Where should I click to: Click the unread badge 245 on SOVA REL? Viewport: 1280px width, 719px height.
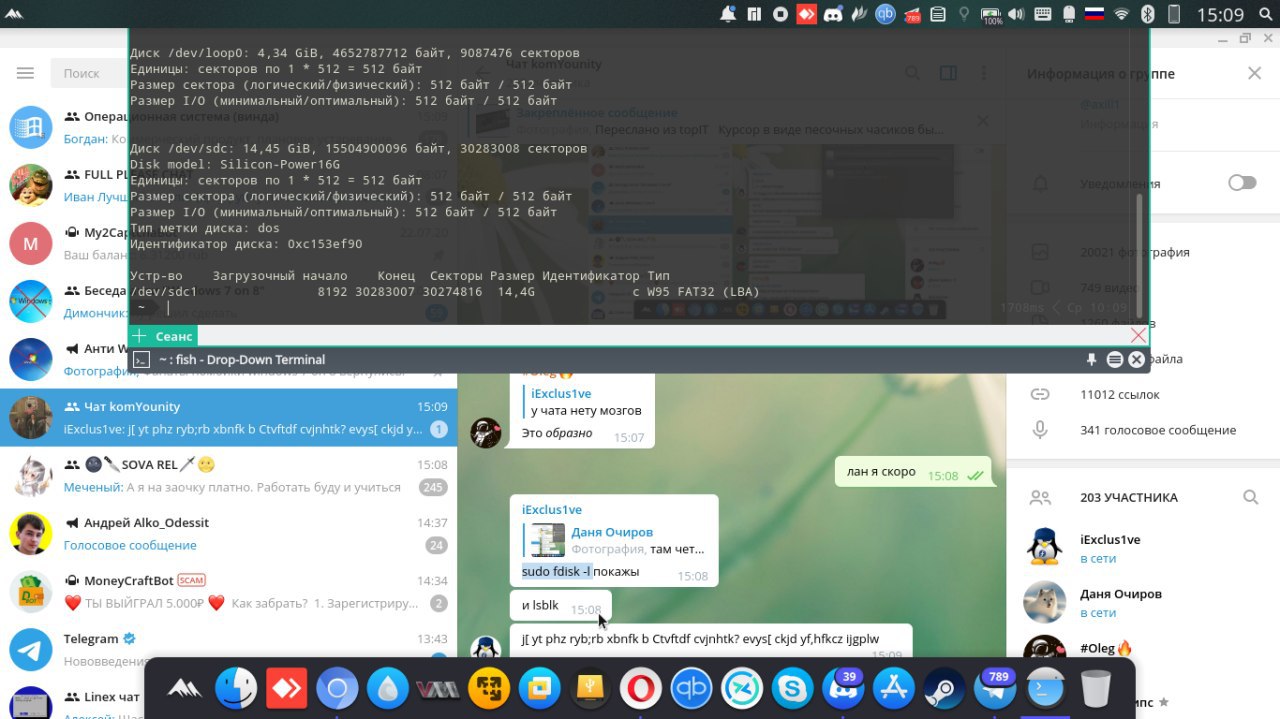(x=433, y=487)
